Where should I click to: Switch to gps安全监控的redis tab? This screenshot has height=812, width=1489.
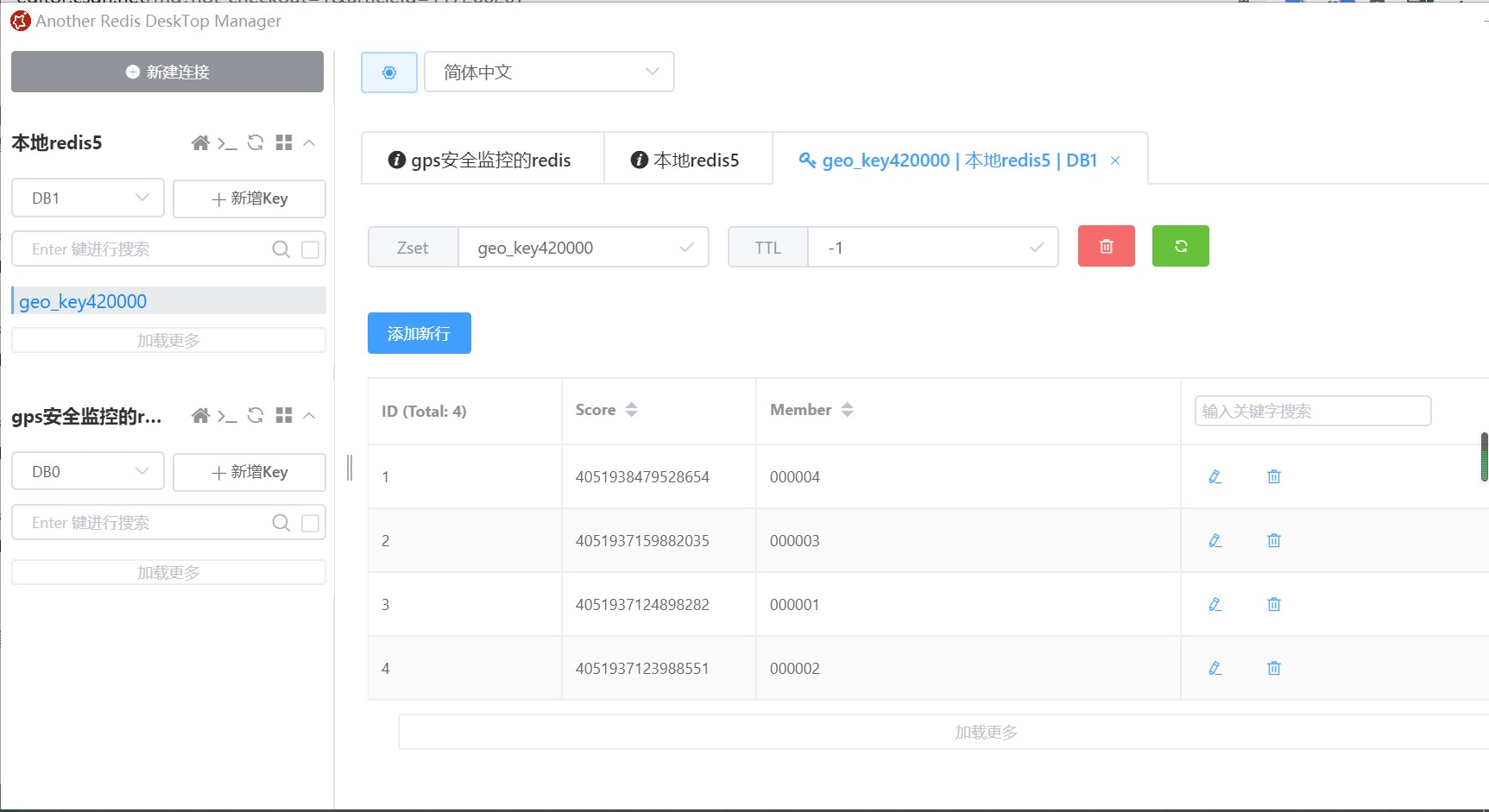(483, 160)
